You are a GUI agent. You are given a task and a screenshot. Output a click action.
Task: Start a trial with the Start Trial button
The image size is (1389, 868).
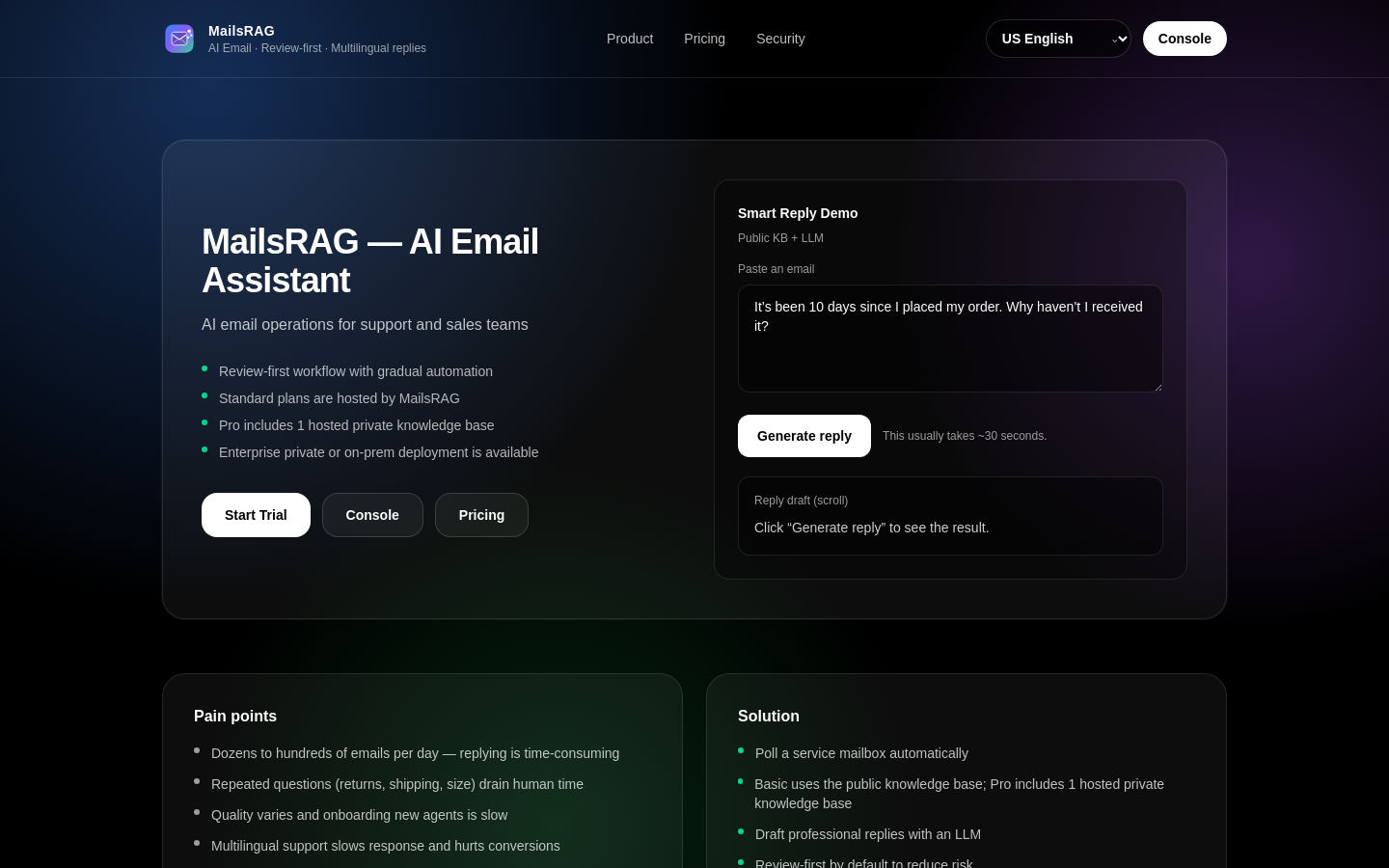click(x=256, y=515)
